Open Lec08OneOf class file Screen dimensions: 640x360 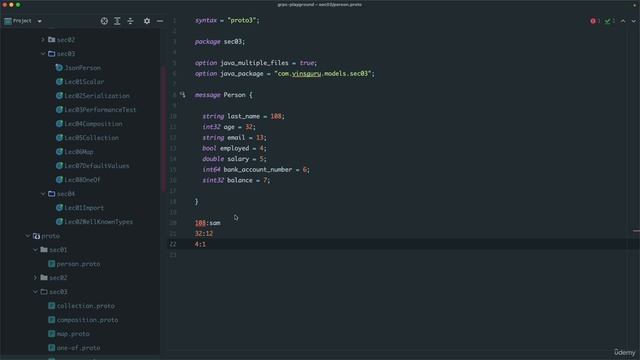tap(82, 180)
